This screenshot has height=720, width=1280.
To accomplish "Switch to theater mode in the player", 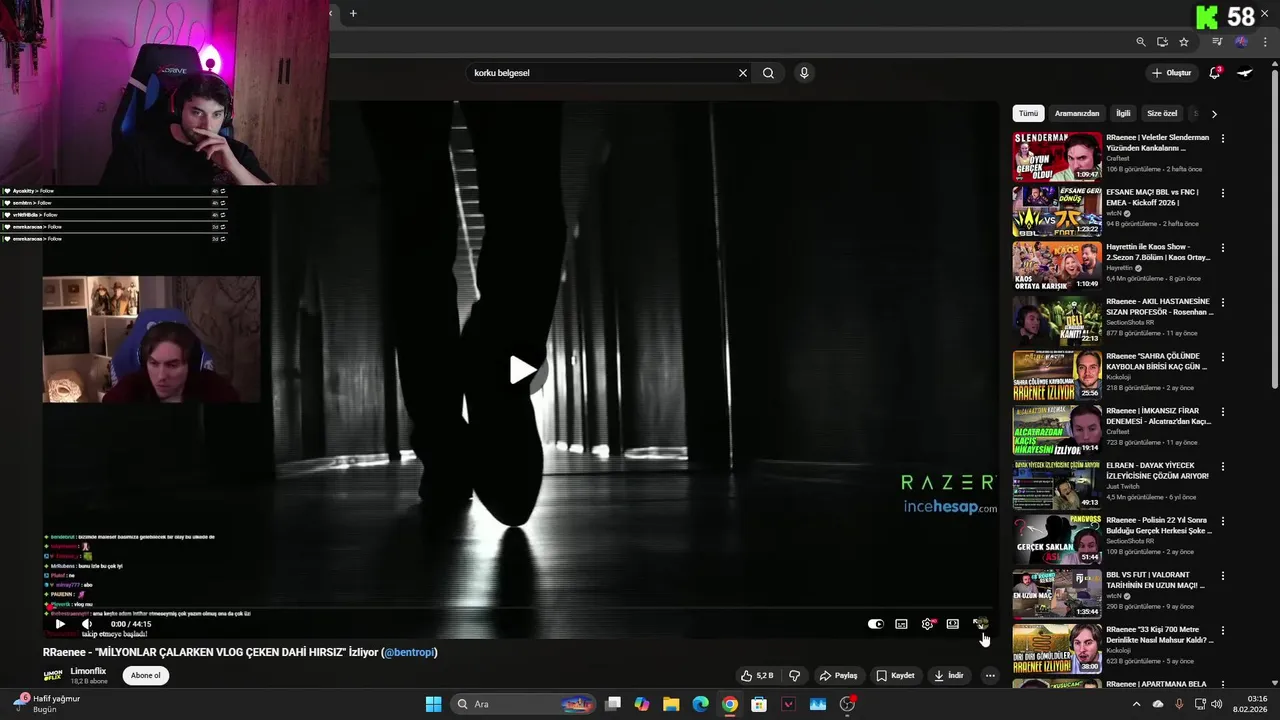I will pos(953,624).
